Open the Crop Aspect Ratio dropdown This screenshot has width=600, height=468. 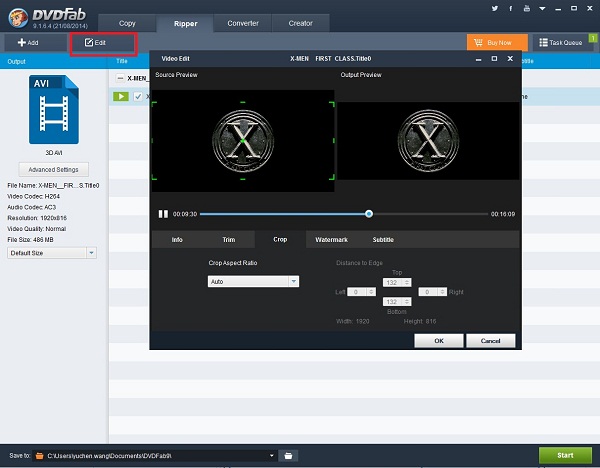pyautogui.click(x=253, y=282)
